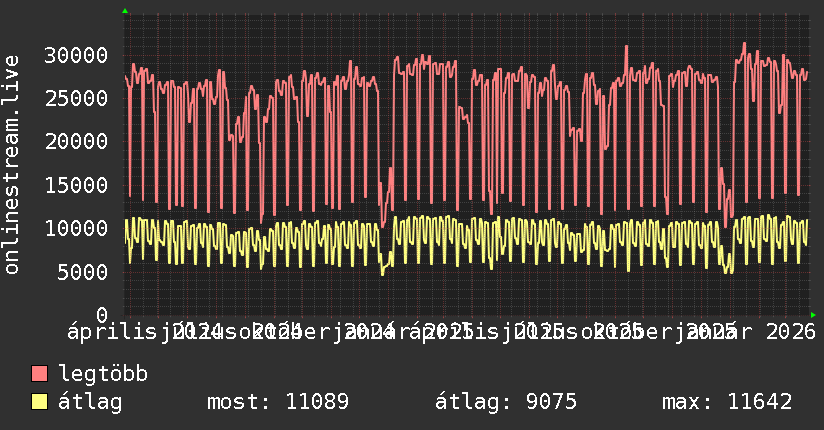Image resolution: width=824 pixels, height=430 pixels.
Task: Click the 20000 y-axis label
Action: pos(78,141)
